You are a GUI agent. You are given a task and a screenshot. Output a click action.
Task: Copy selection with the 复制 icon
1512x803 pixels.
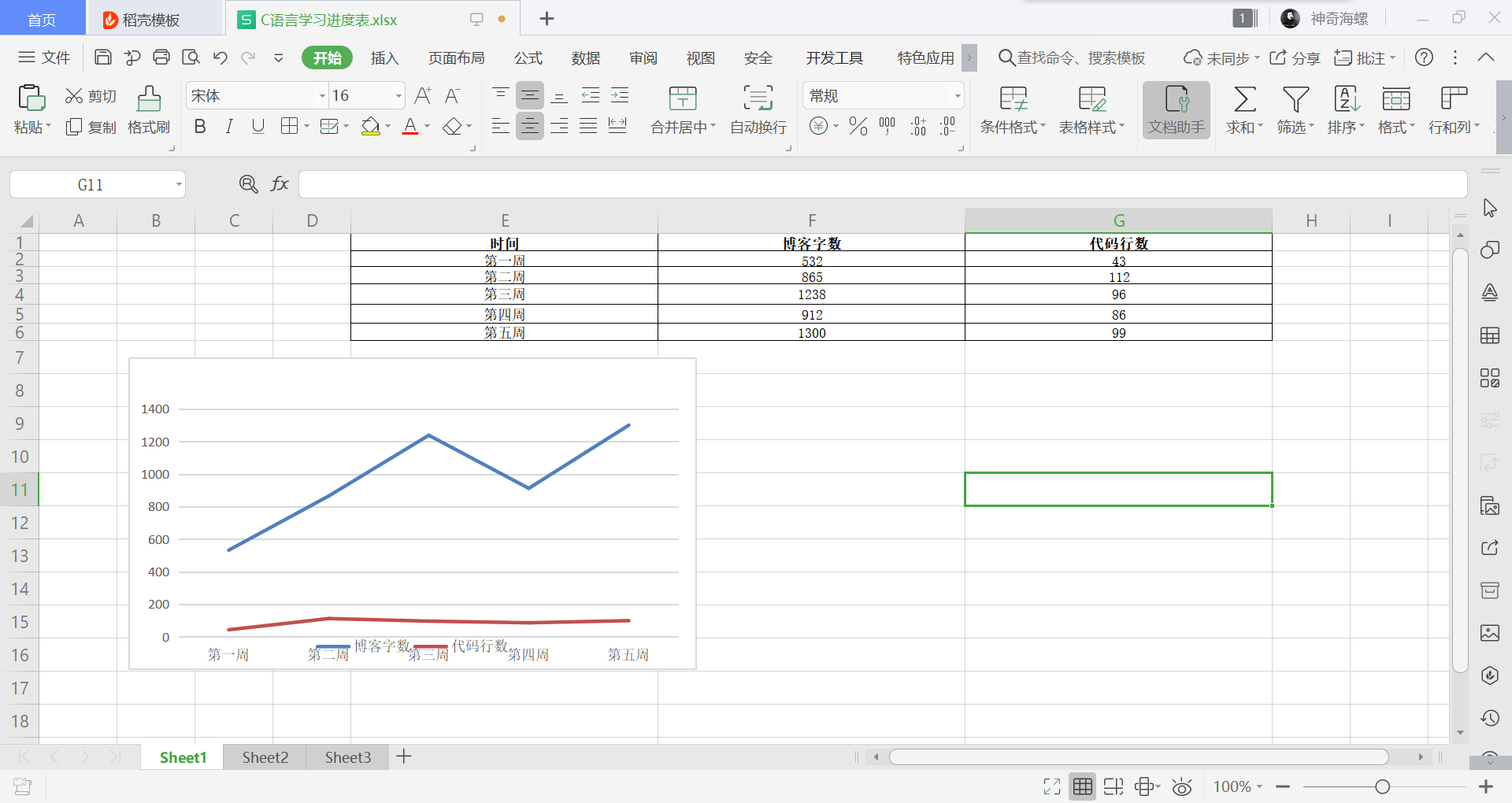74,127
